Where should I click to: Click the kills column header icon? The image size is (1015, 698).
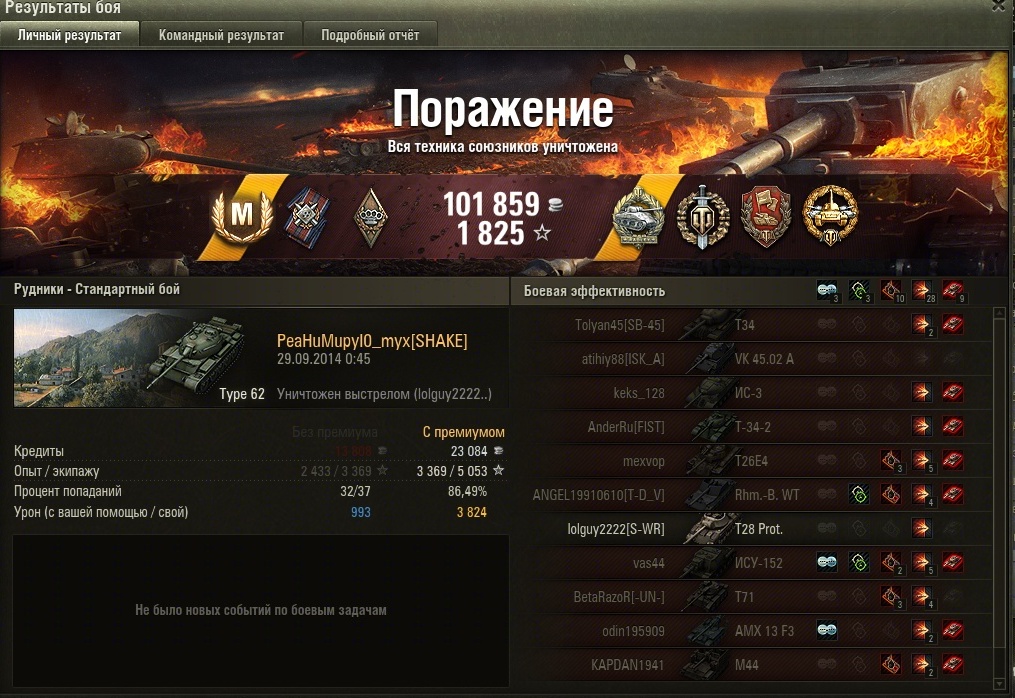953,291
